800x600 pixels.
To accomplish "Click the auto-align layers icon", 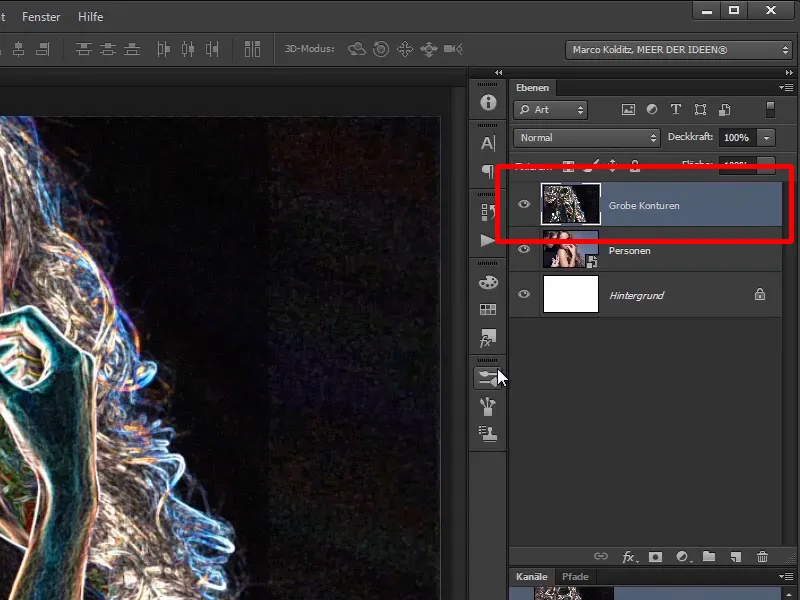I will (252, 49).
